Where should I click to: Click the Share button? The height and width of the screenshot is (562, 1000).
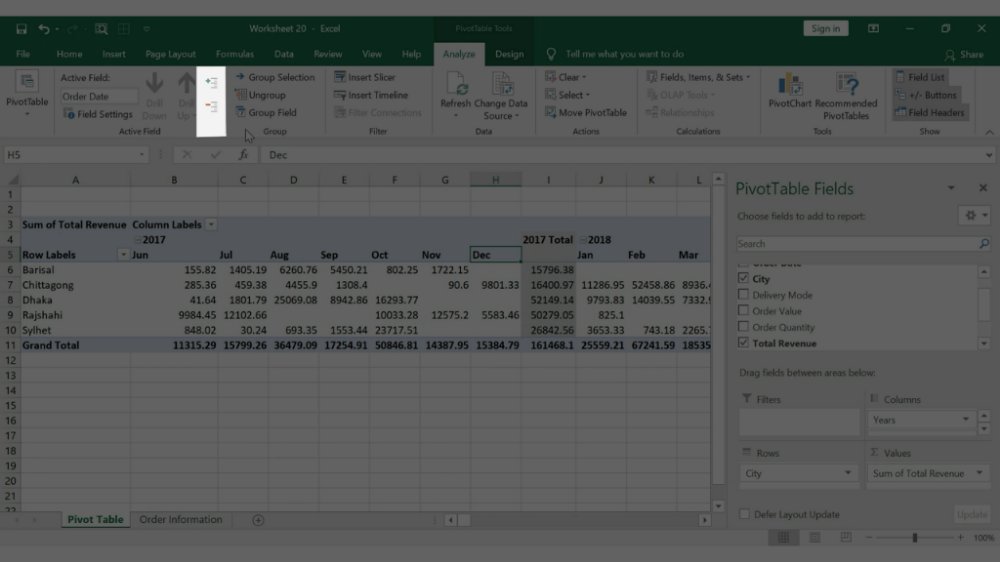tap(964, 55)
